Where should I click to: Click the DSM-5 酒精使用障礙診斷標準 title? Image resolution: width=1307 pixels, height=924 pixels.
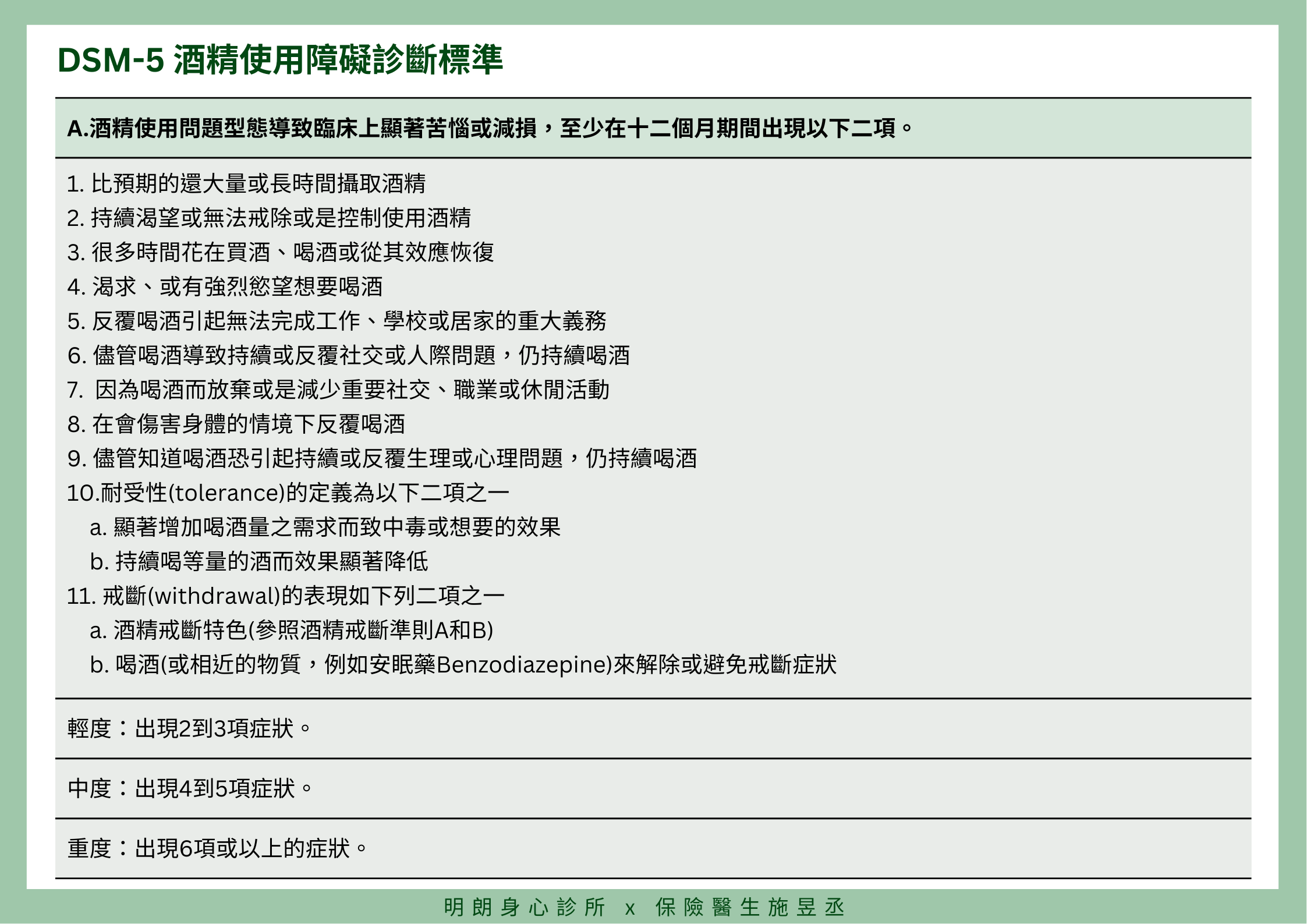click(x=280, y=59)
